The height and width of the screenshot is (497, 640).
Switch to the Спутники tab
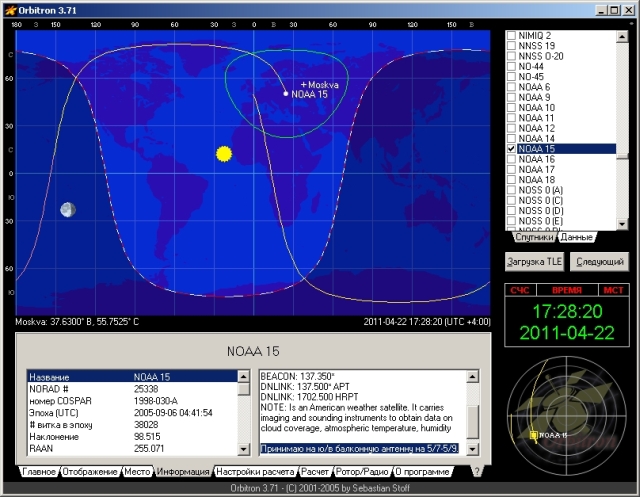pos(534,237)
